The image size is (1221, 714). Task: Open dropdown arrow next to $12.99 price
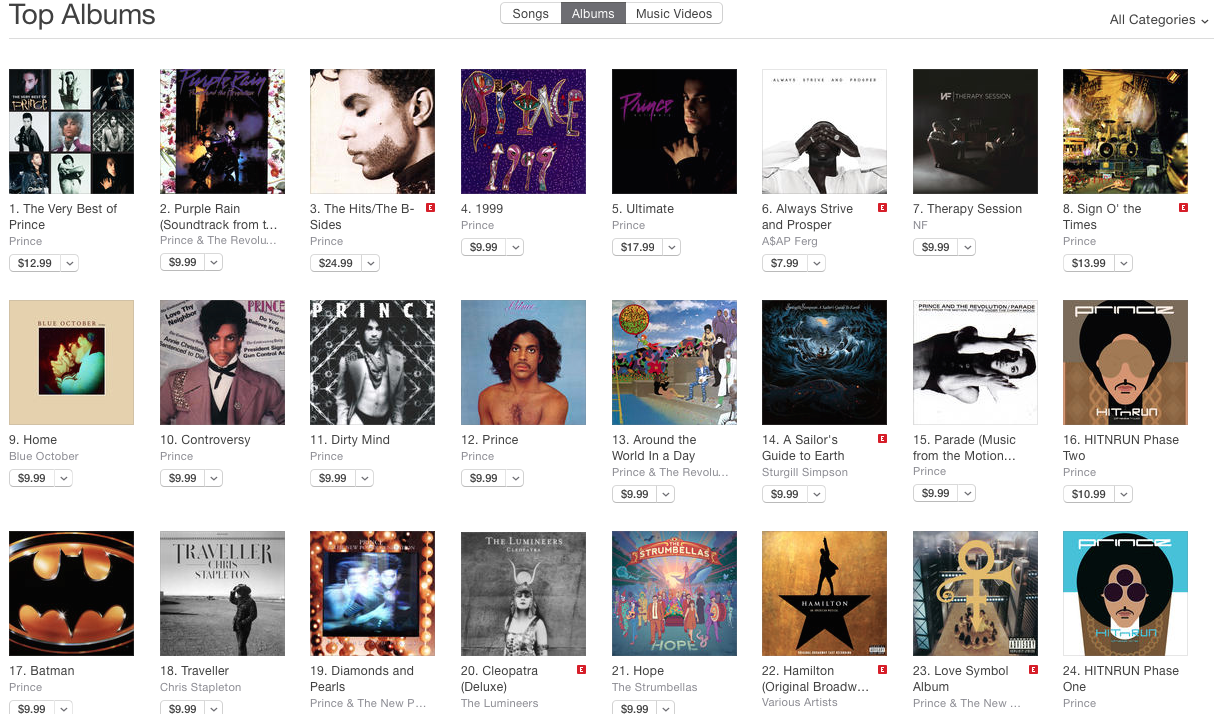[69, 263]
